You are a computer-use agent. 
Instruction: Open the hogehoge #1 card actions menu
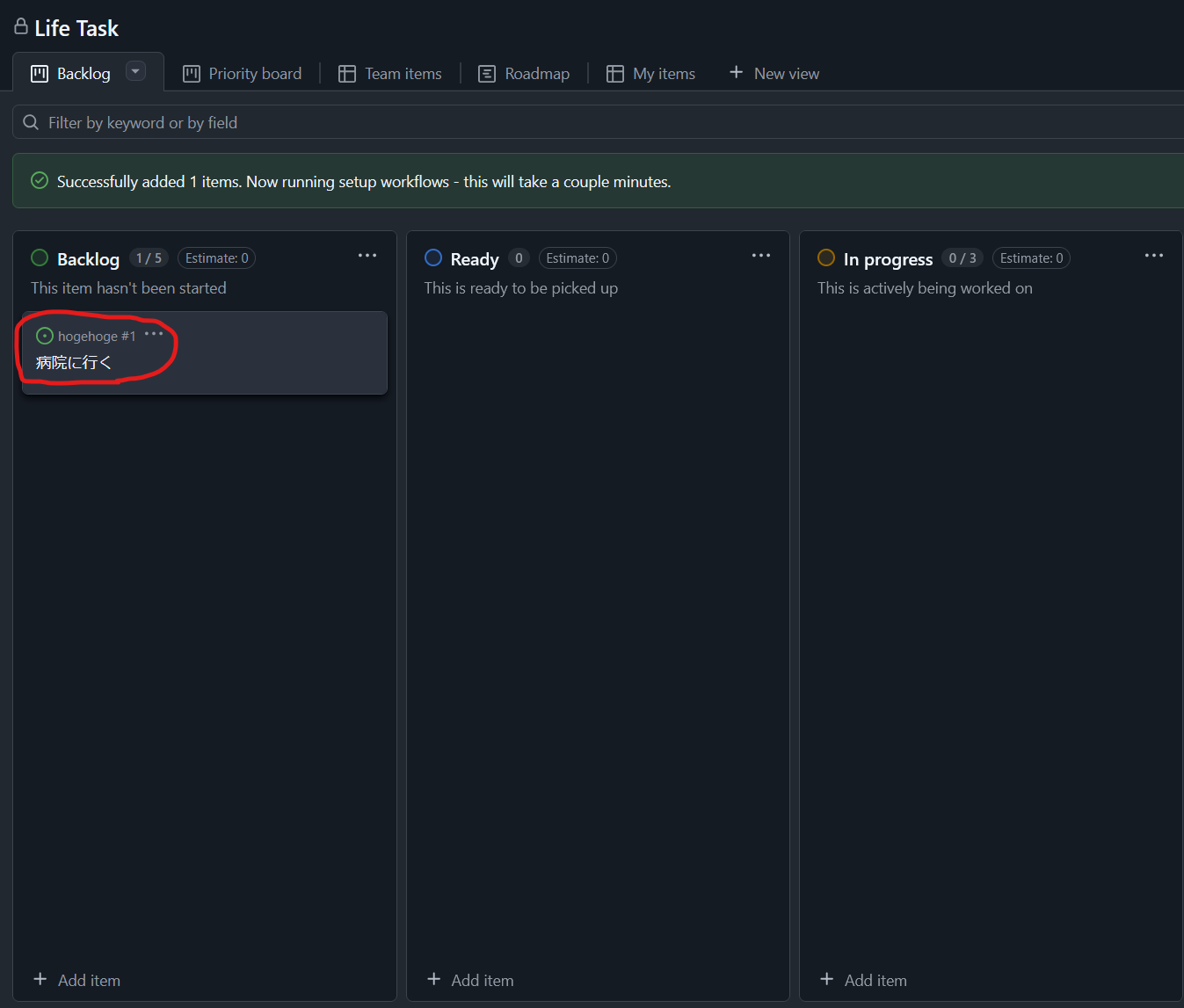tap(154, 334)
